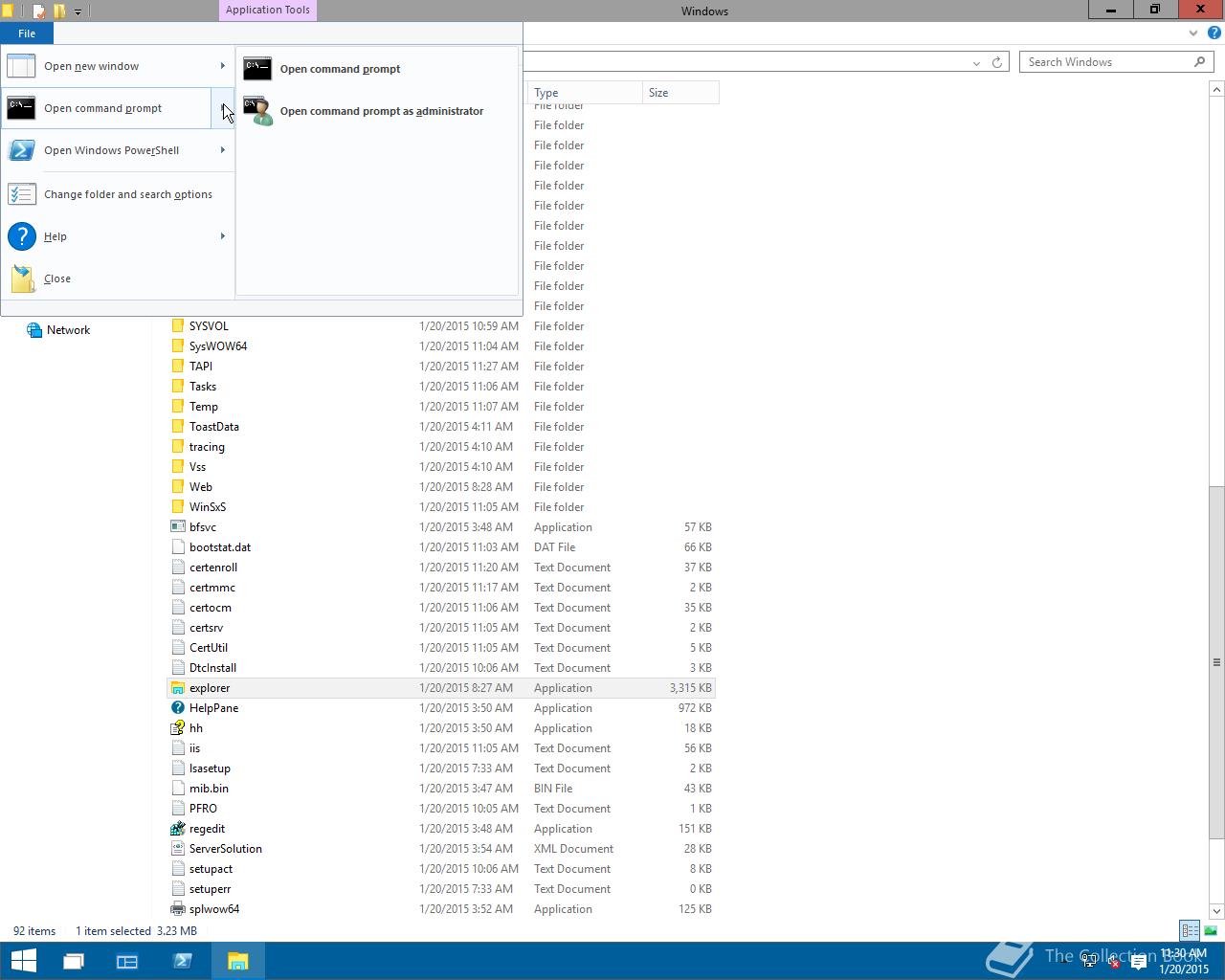Click the explorer application icon
Viewport: 1225px width, 980px height.
click(177, 688)
